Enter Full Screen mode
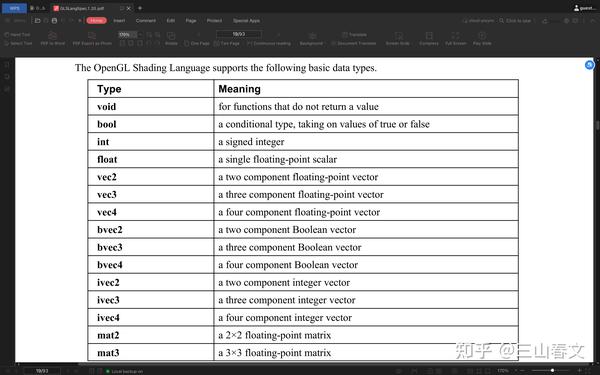The height and width of the screenshot is (375, 600). [x=455, y=38]
